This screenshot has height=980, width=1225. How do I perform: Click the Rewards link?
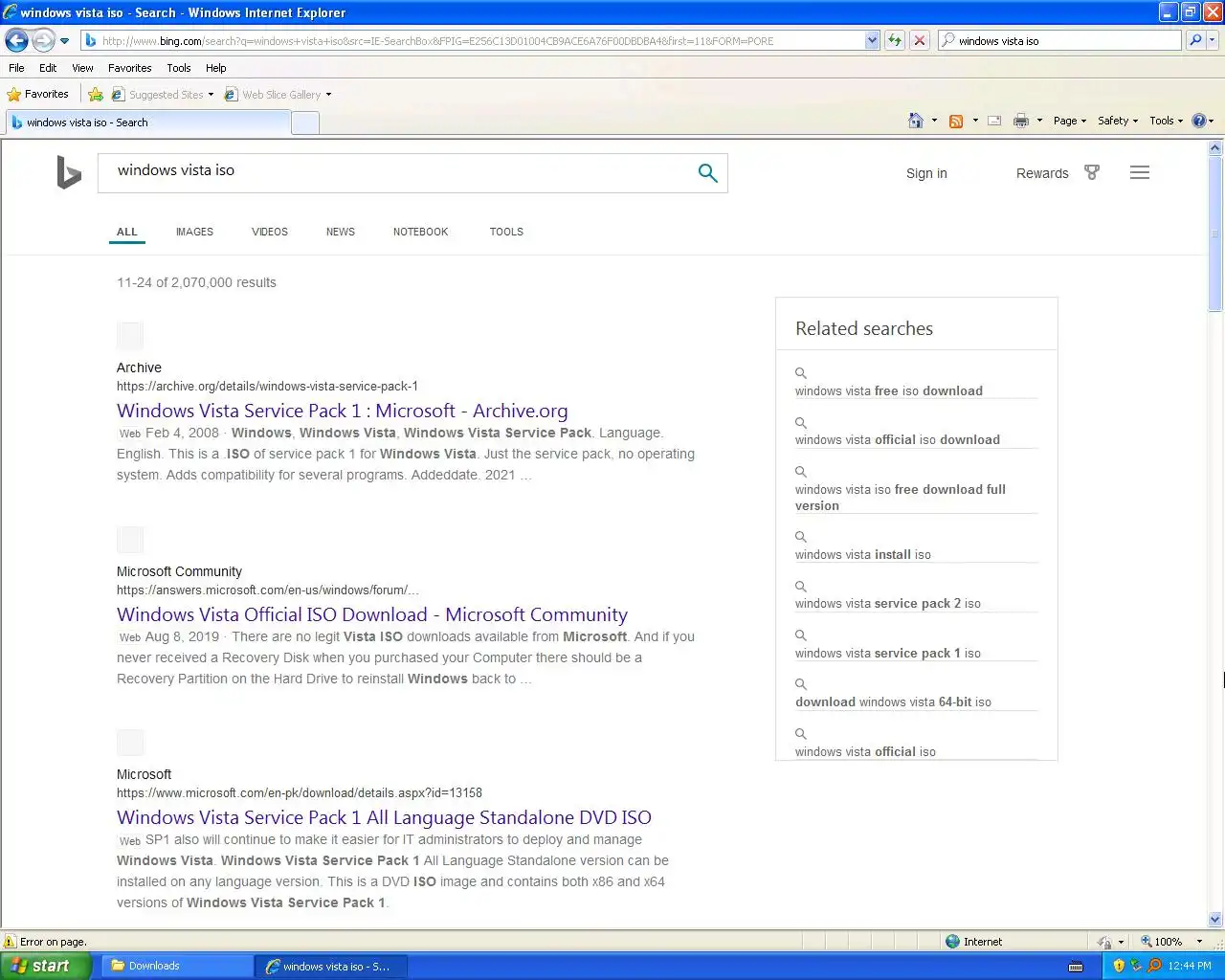point(1042,173)
